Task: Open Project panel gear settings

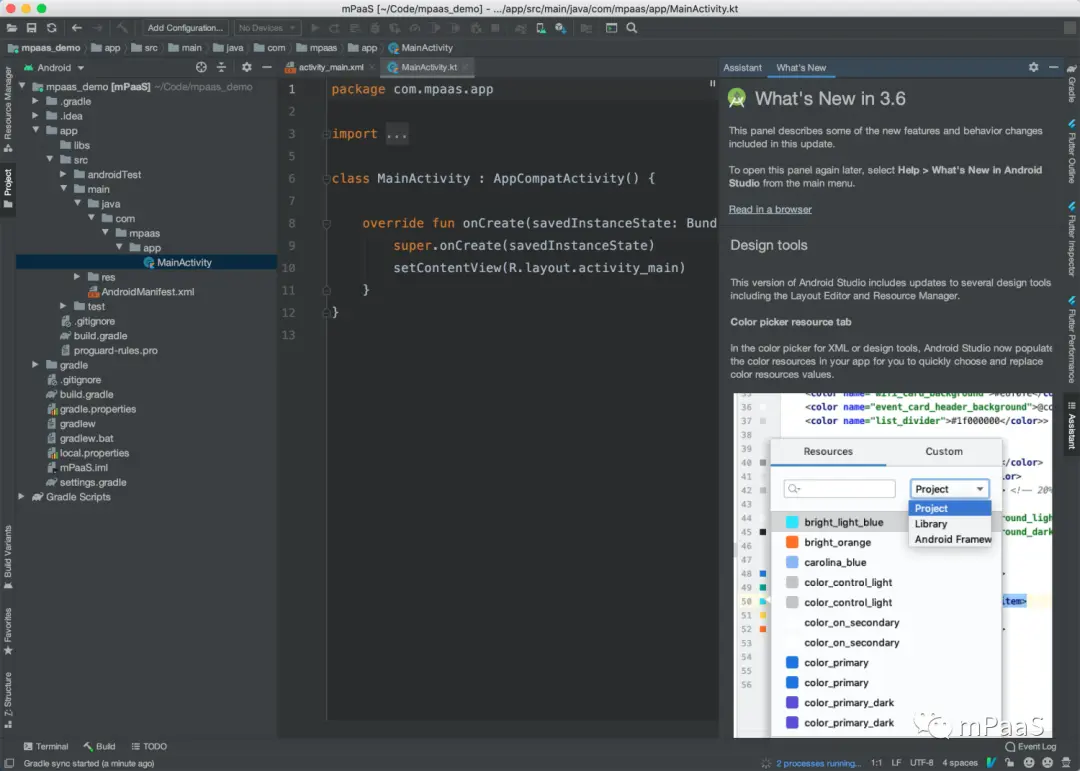Action: click(247, 67)
